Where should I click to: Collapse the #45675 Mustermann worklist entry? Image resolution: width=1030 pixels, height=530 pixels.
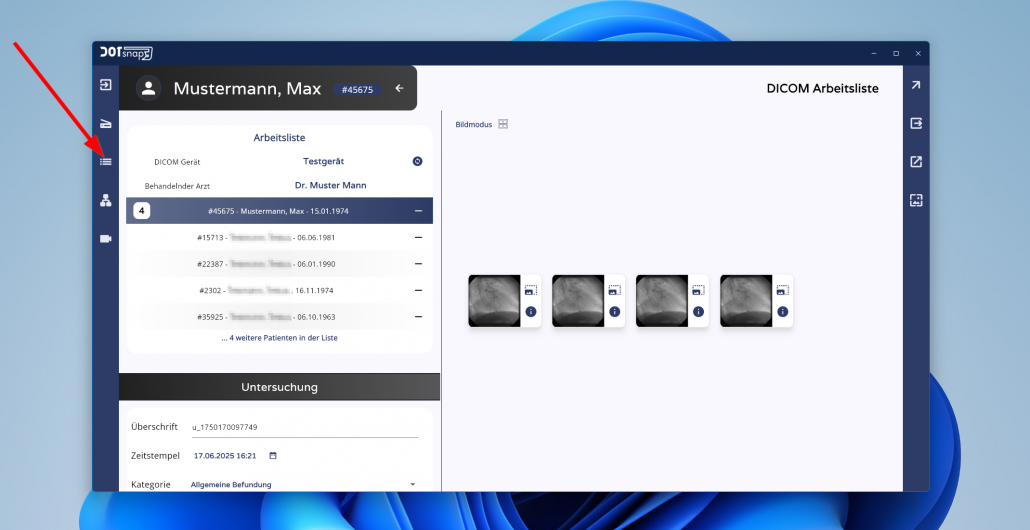tap(418, 211)
